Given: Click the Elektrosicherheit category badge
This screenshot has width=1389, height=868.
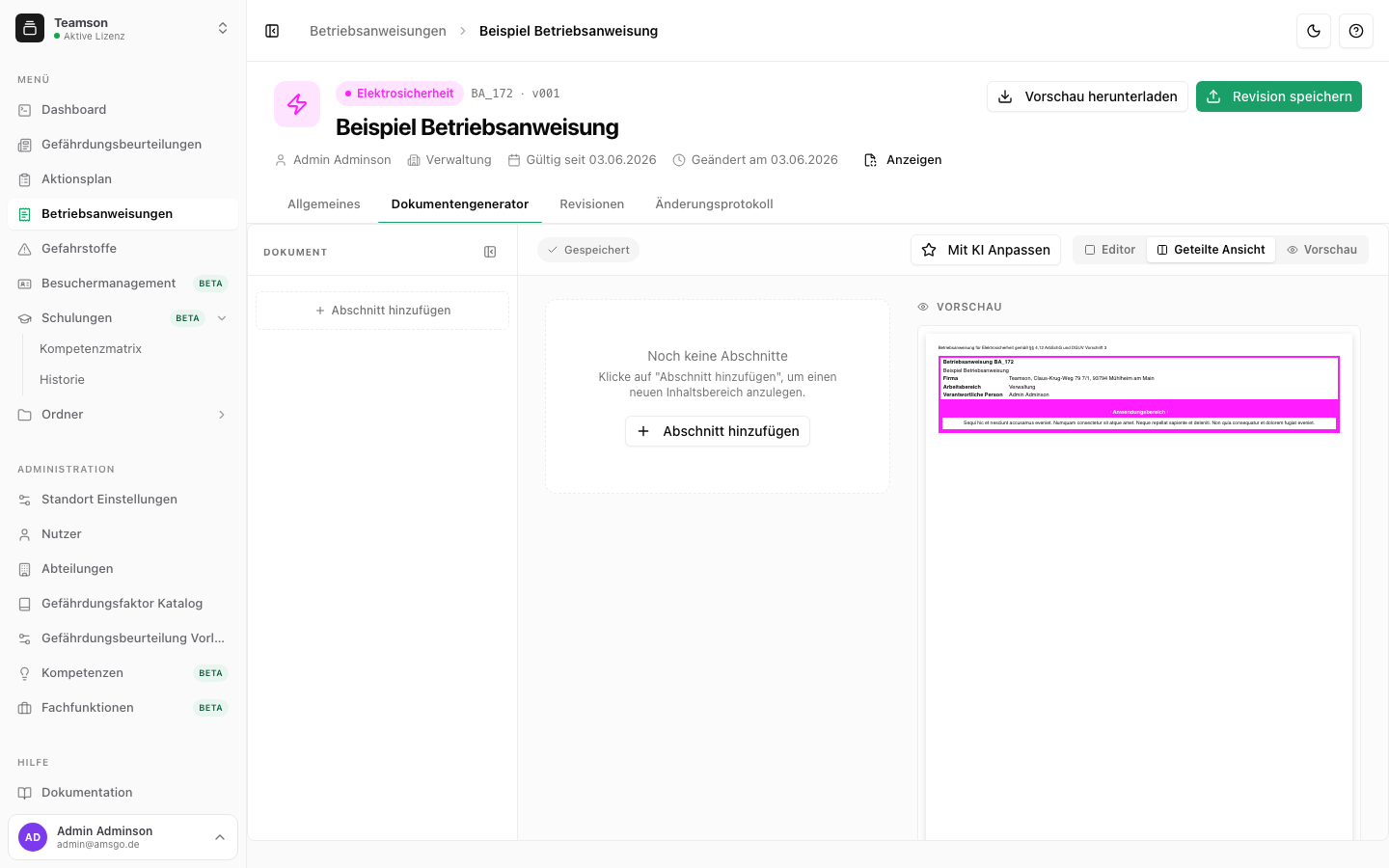Looking at the screenshot, I should tap(399, 94).
